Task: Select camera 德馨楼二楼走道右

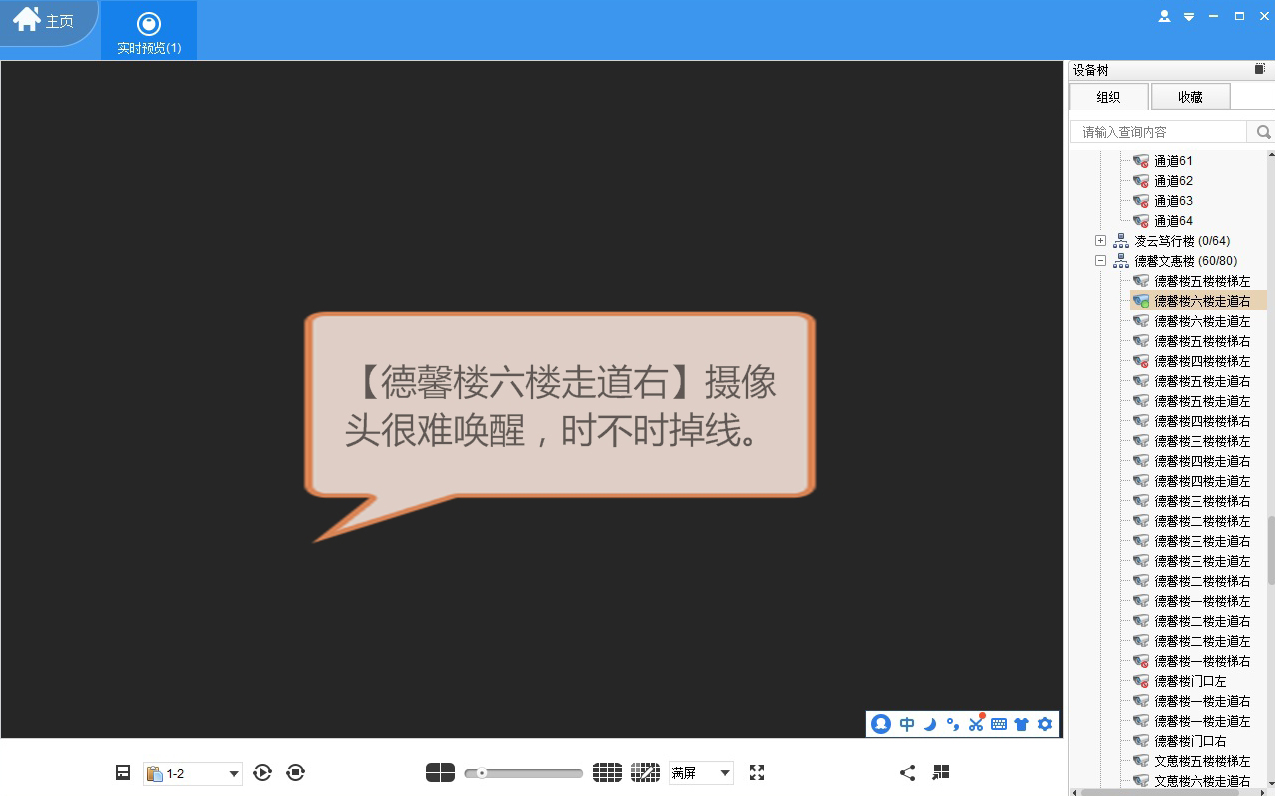Action: click(x=1202, y=621)
